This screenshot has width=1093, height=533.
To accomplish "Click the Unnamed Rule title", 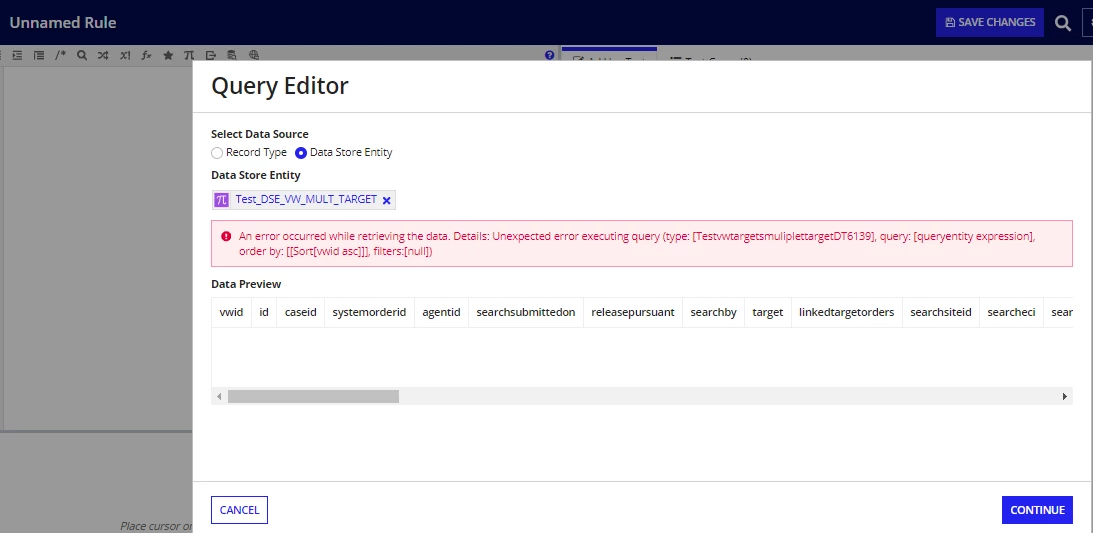I will tap(63, 22).
